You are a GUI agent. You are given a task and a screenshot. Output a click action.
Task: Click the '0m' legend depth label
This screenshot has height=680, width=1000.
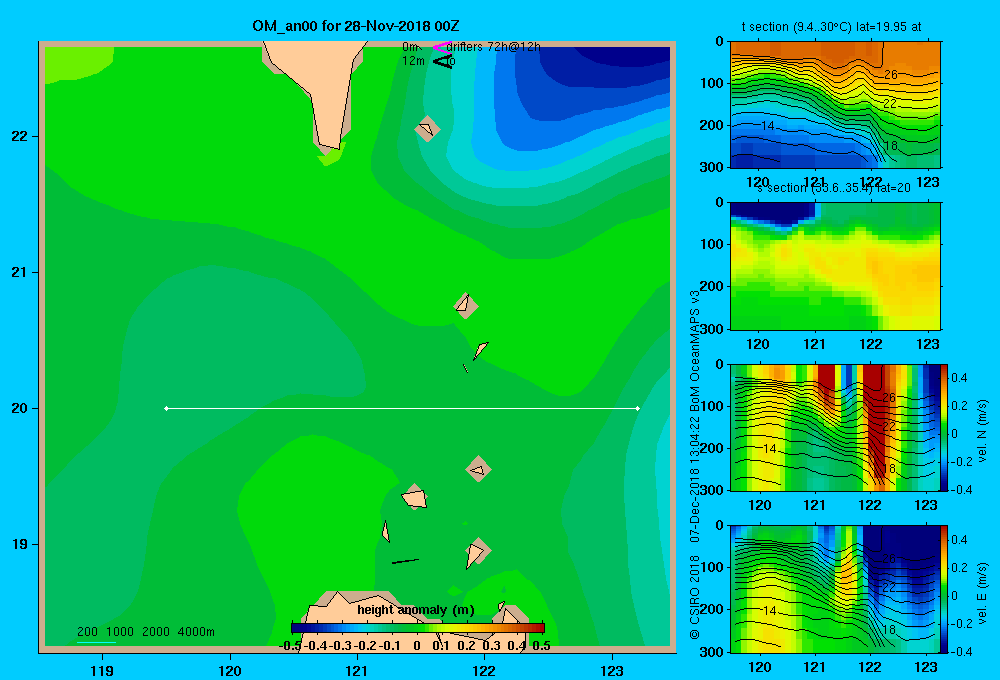click(x=411, y=47)
